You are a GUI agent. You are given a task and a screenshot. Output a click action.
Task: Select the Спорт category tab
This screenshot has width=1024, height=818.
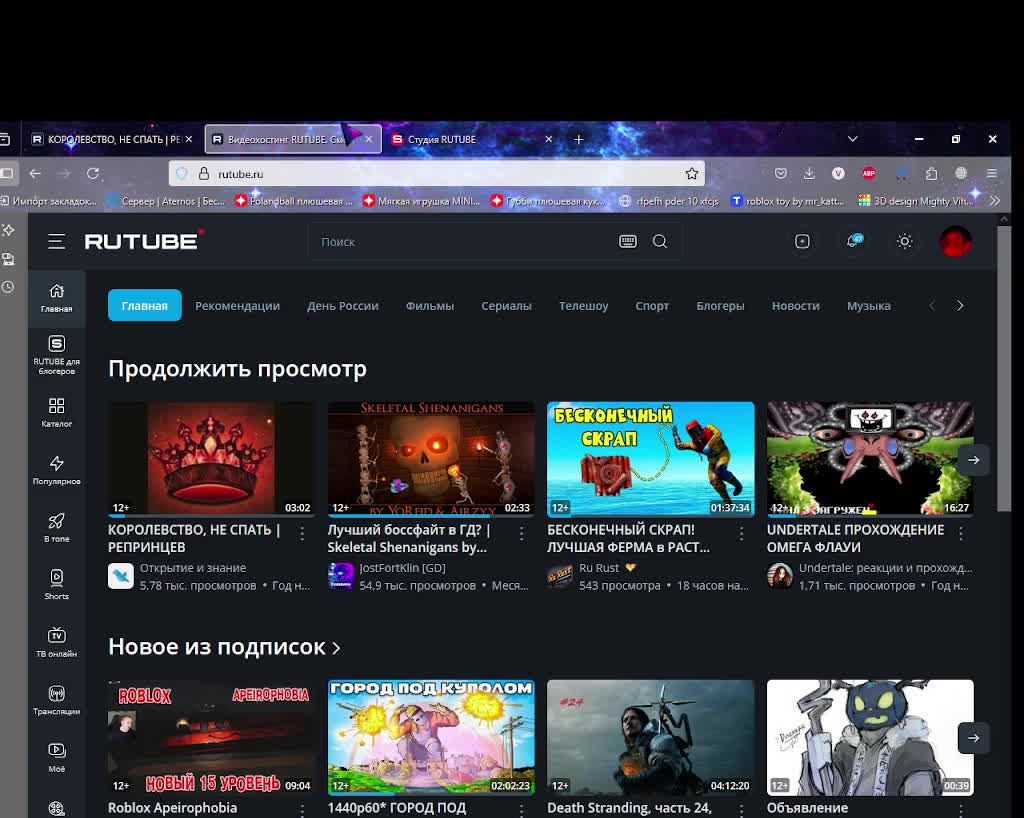[x=652, y=306]
